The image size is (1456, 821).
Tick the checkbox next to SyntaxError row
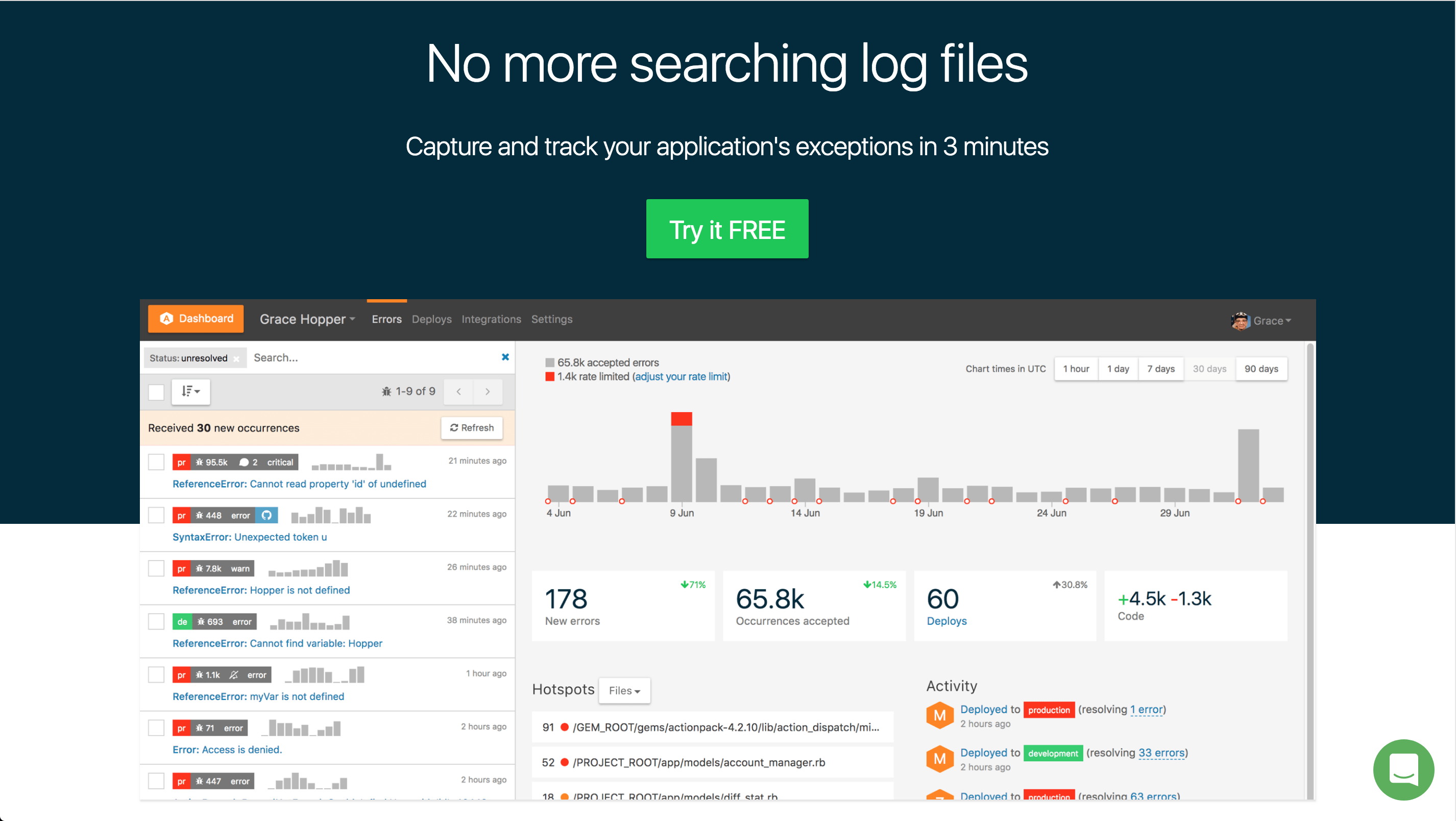pyautogui.click(x=156, y=515)
